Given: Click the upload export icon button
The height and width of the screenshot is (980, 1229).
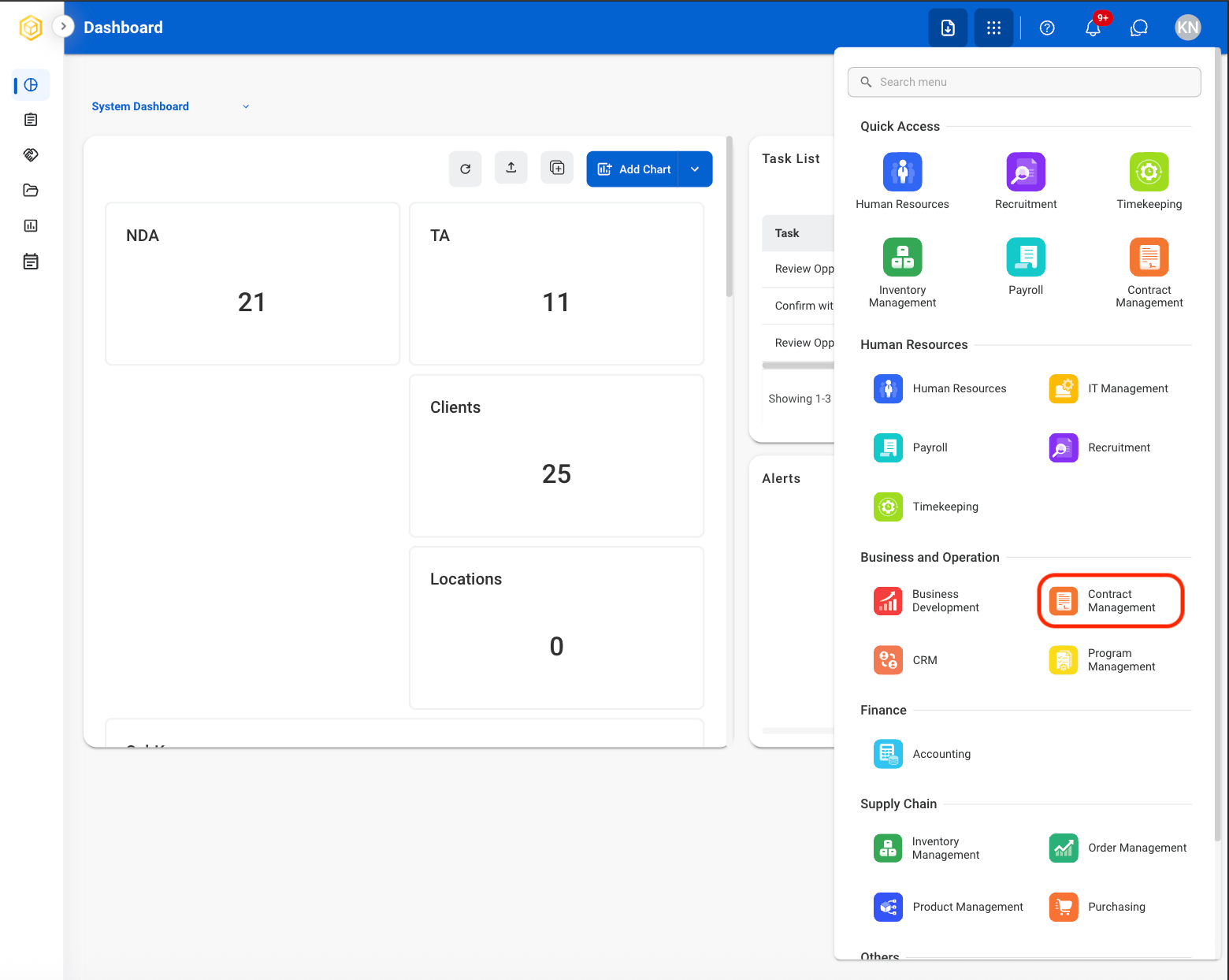Looking at the screenshot, I should [511, 168].
